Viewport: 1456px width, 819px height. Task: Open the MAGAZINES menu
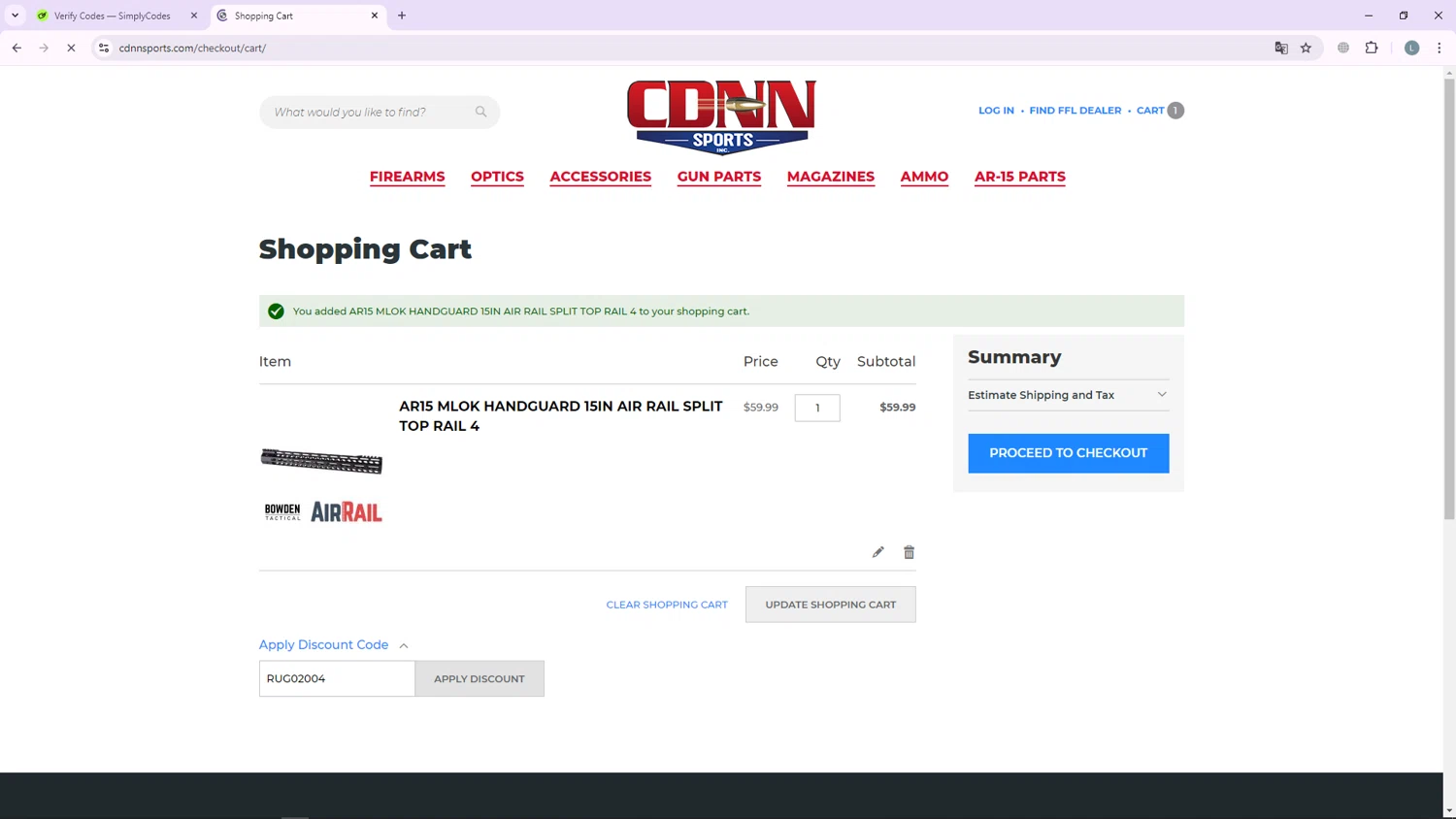tap(831, 177)
